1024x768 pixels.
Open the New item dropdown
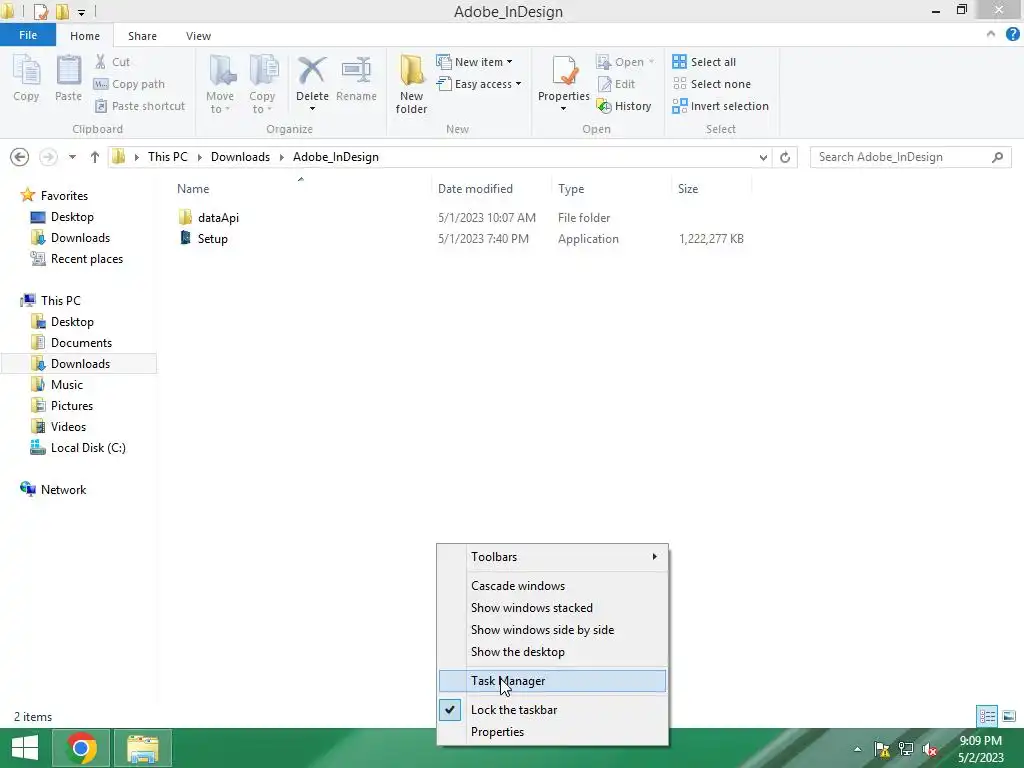pyautogui.click(x=474, y=62)
